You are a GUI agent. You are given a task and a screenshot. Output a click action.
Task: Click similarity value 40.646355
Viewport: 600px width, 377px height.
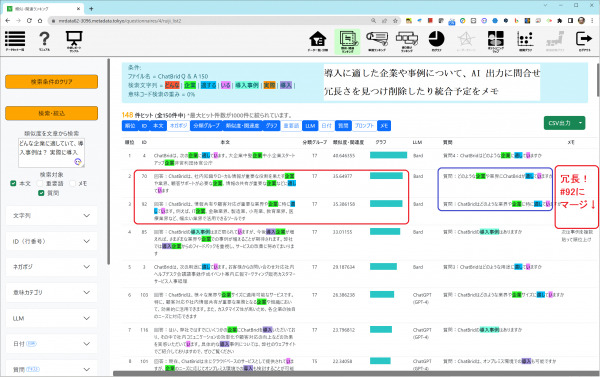click(x=344, y=156)
